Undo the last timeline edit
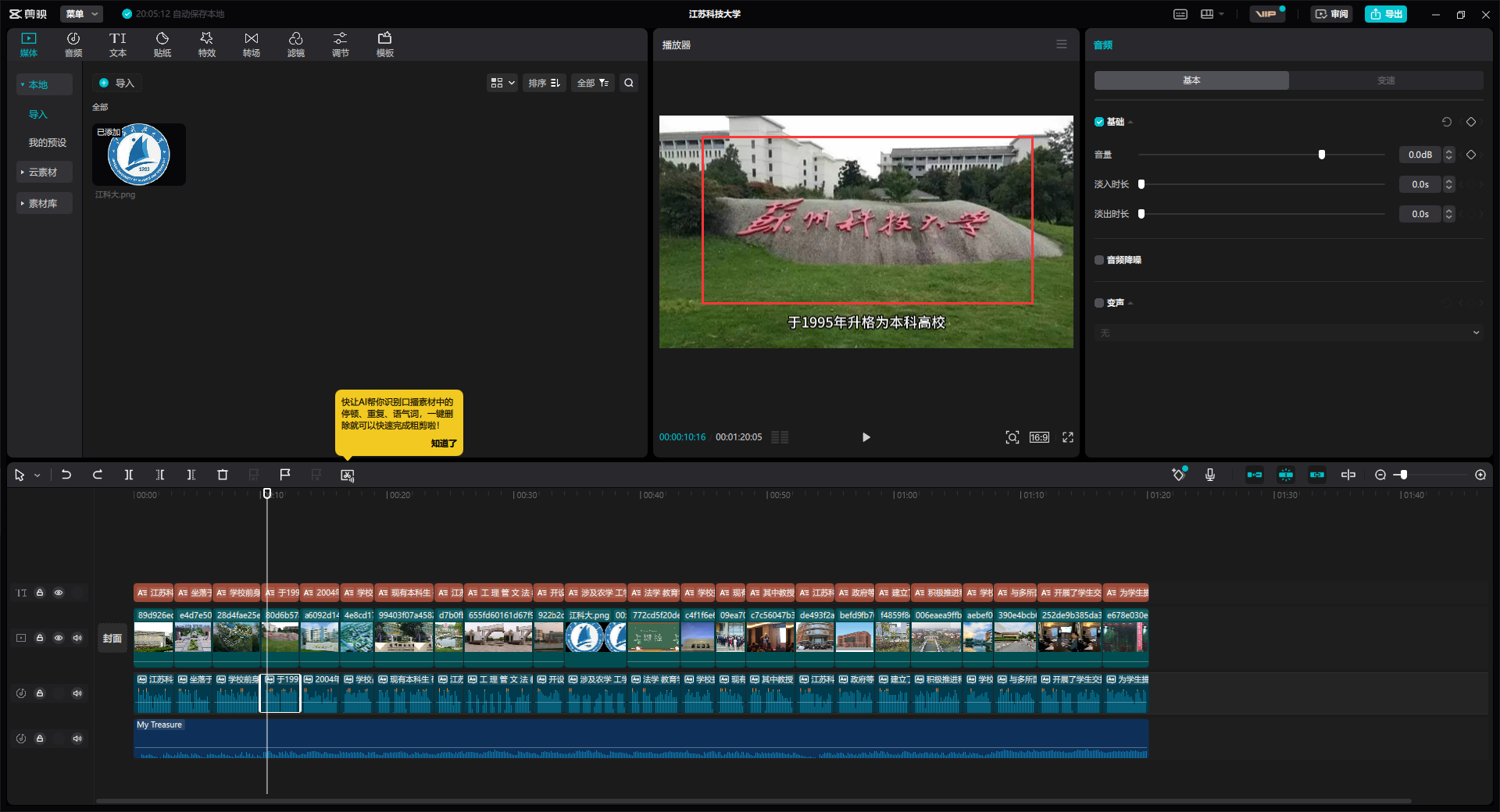Screen dimensions: 1500x812 tap(66, 475)
